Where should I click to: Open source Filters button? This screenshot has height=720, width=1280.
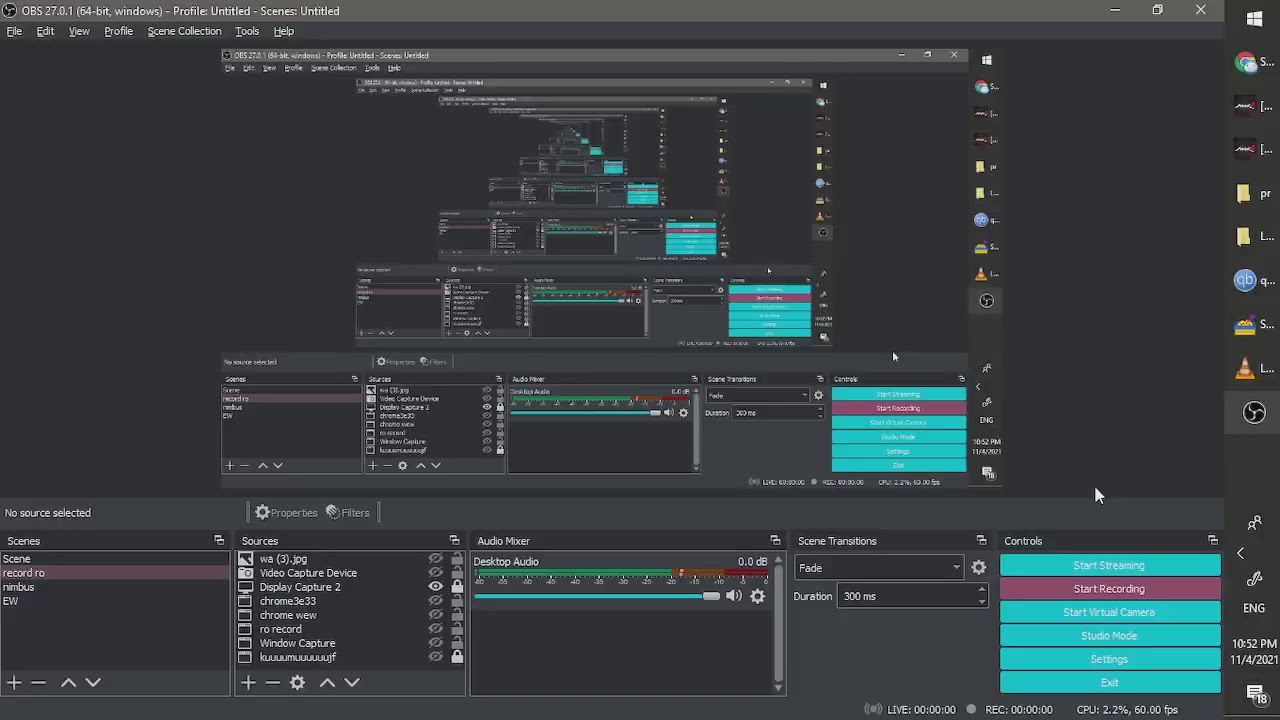348,513
